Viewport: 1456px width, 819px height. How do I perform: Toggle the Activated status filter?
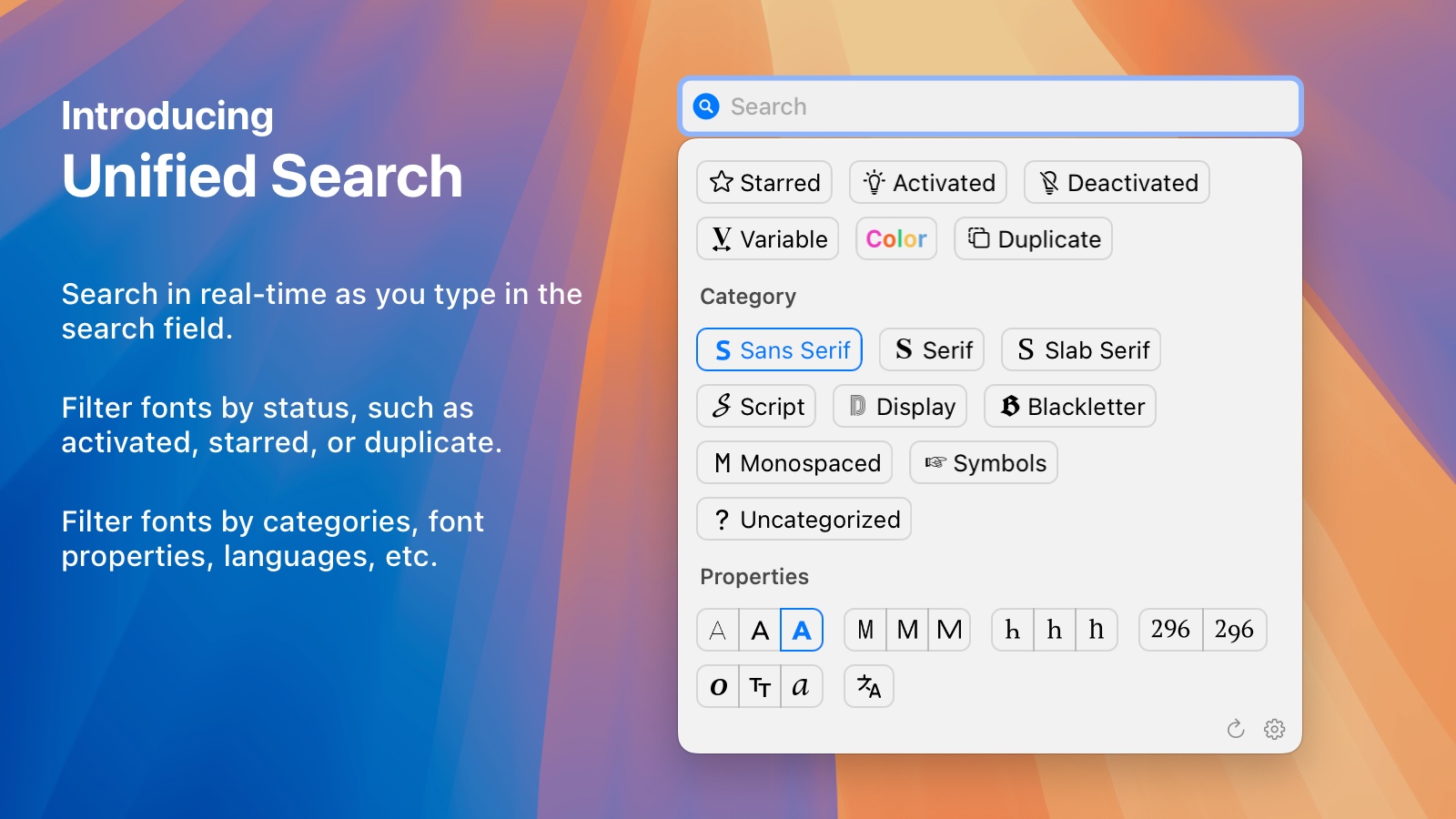928,183
